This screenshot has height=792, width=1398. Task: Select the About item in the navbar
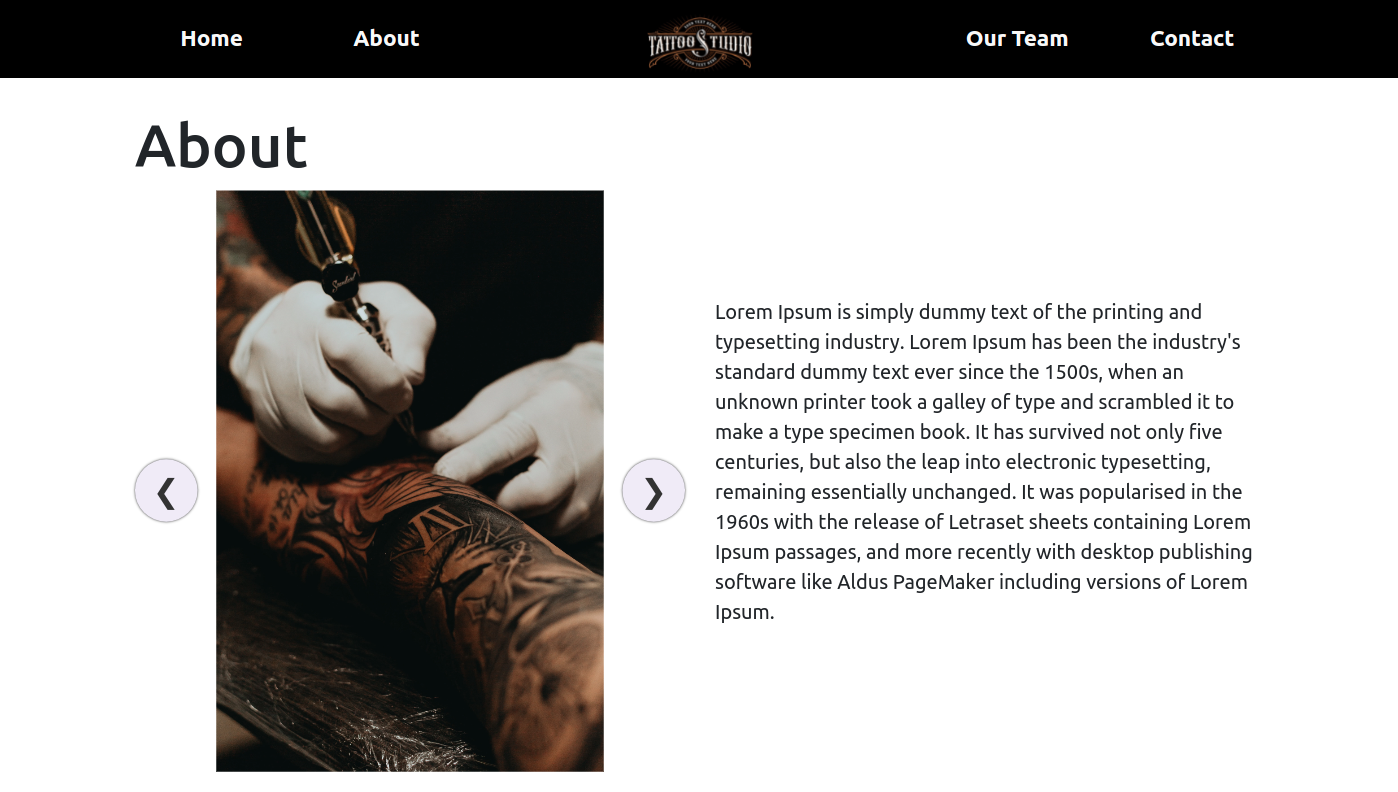[386, 38]
